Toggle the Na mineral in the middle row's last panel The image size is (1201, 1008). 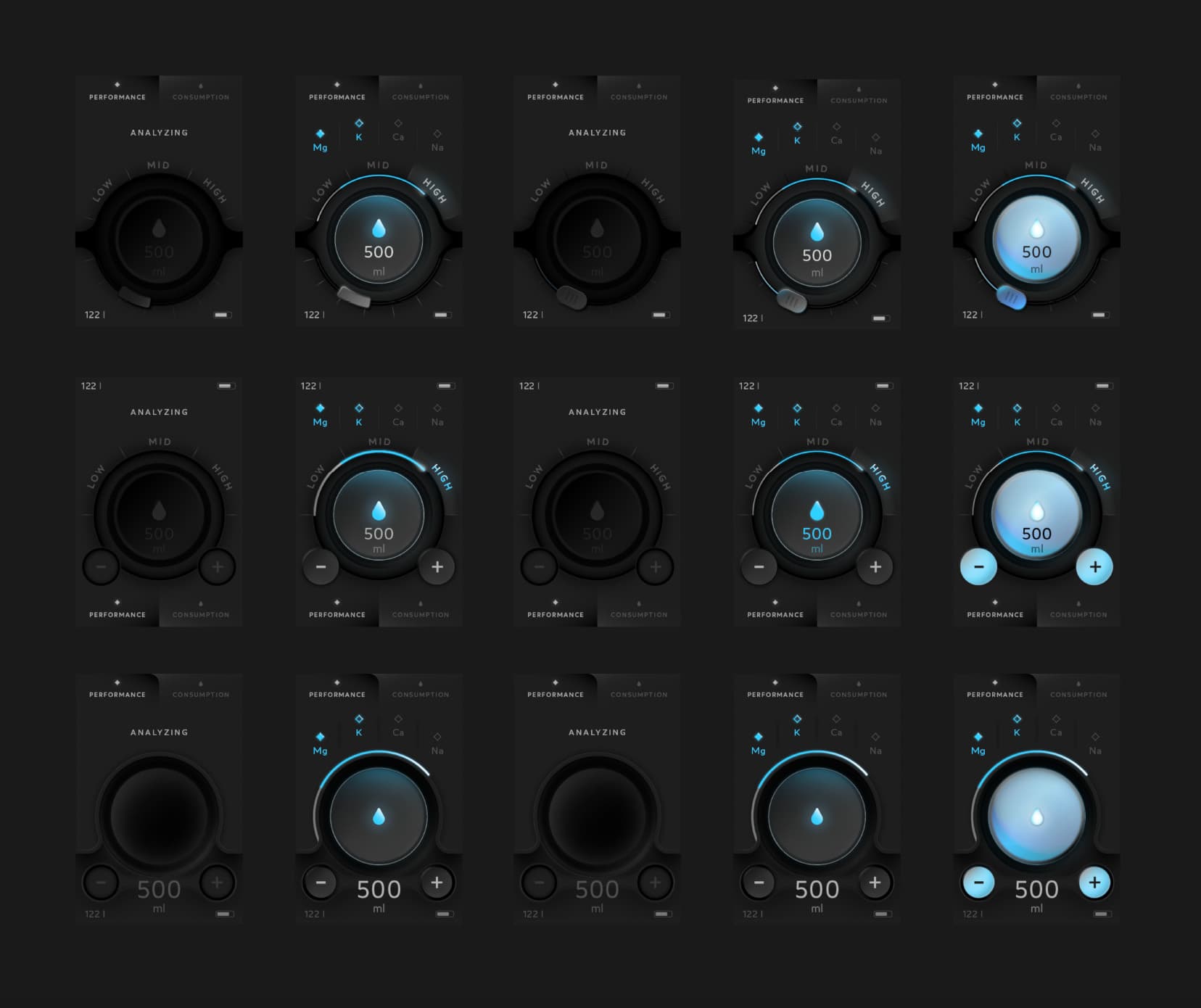coord(1095,415)
